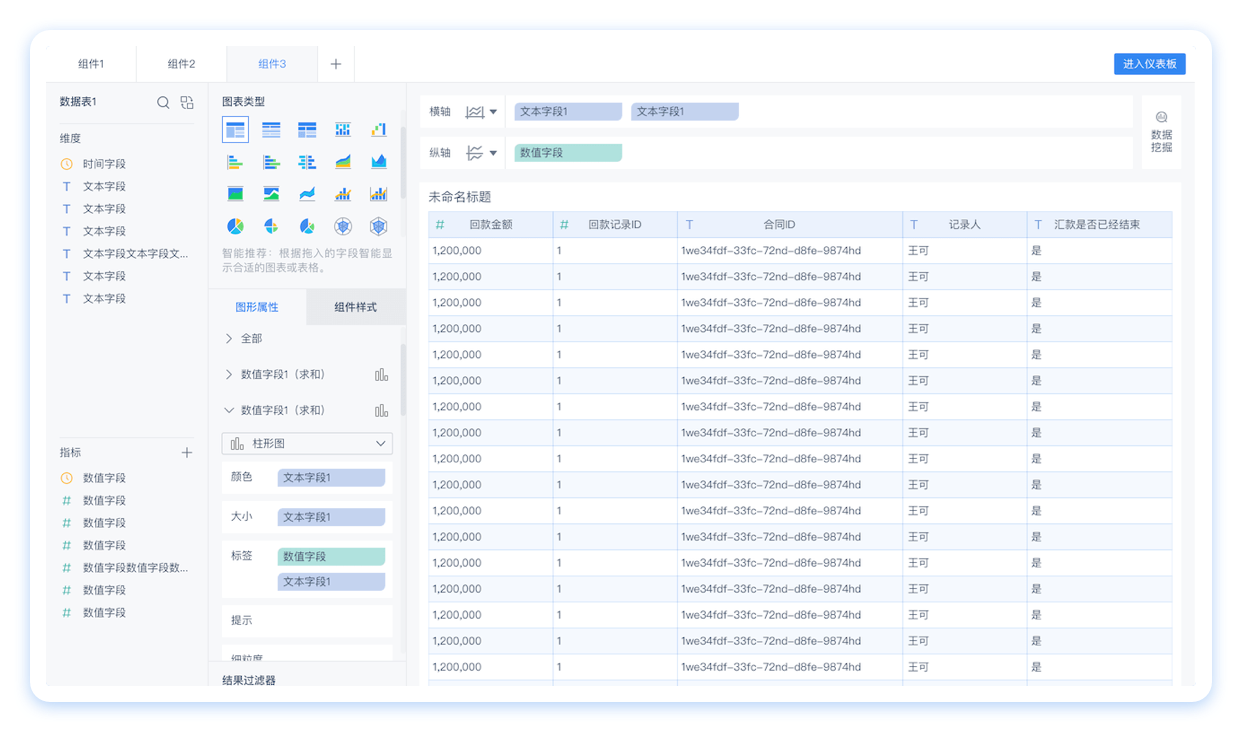Switch to the 组件样式 tab
This screenshot has height=732, width=1242.
pos(355,307)
